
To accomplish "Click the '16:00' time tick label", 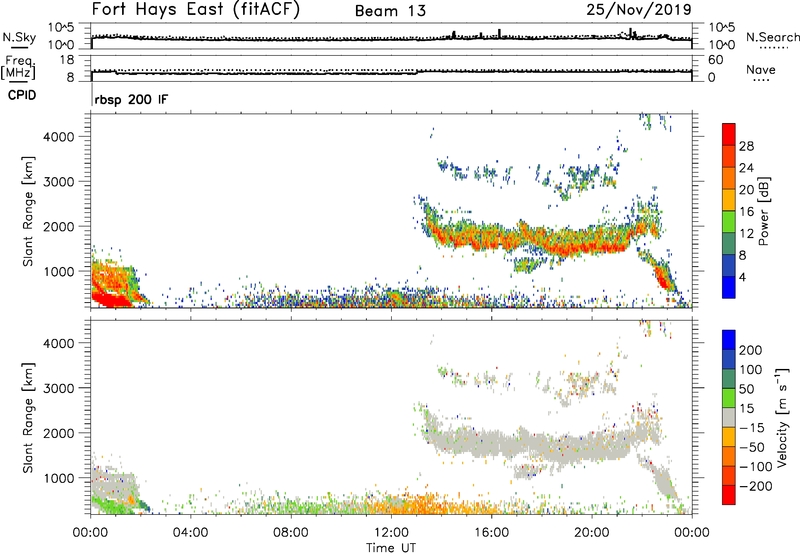I will (x=491, y=532).
